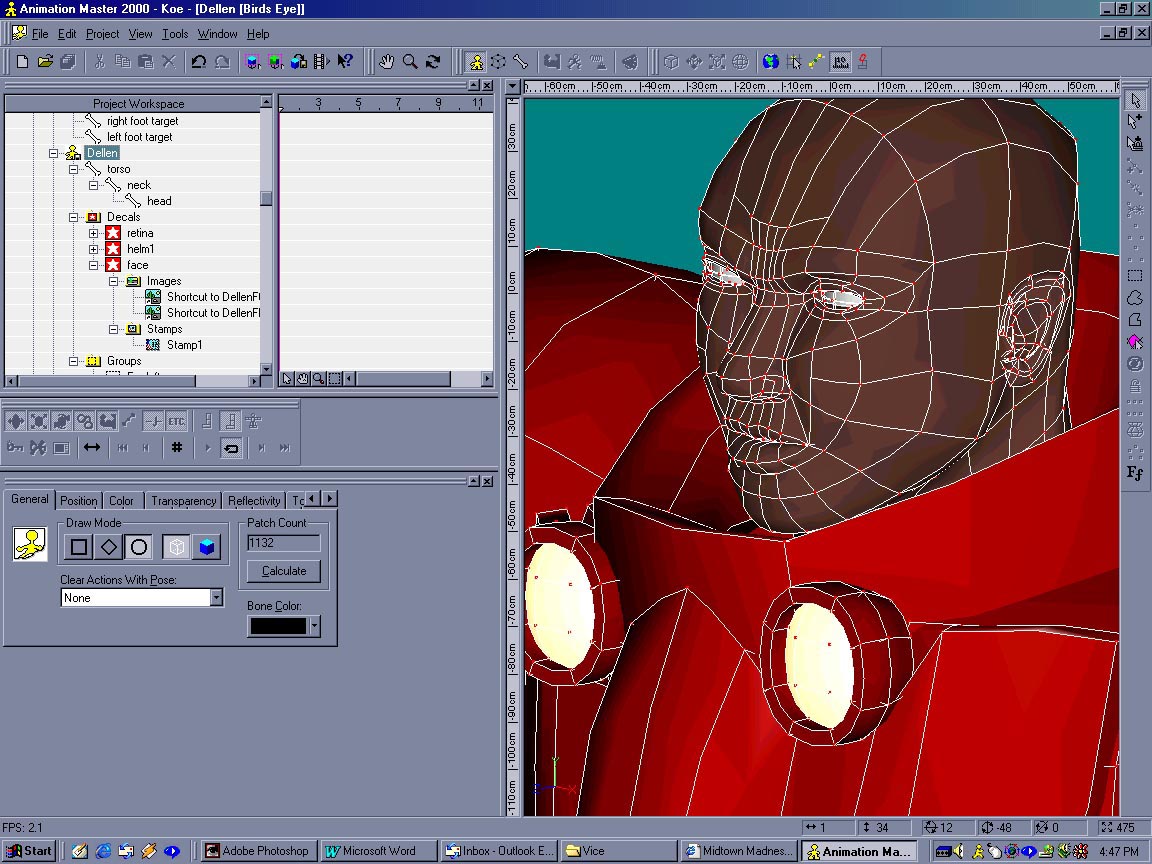This screenshot has width=1152, height=864.
Task: Activate the Zoom magnifier tool
Action: pos(410,62)
